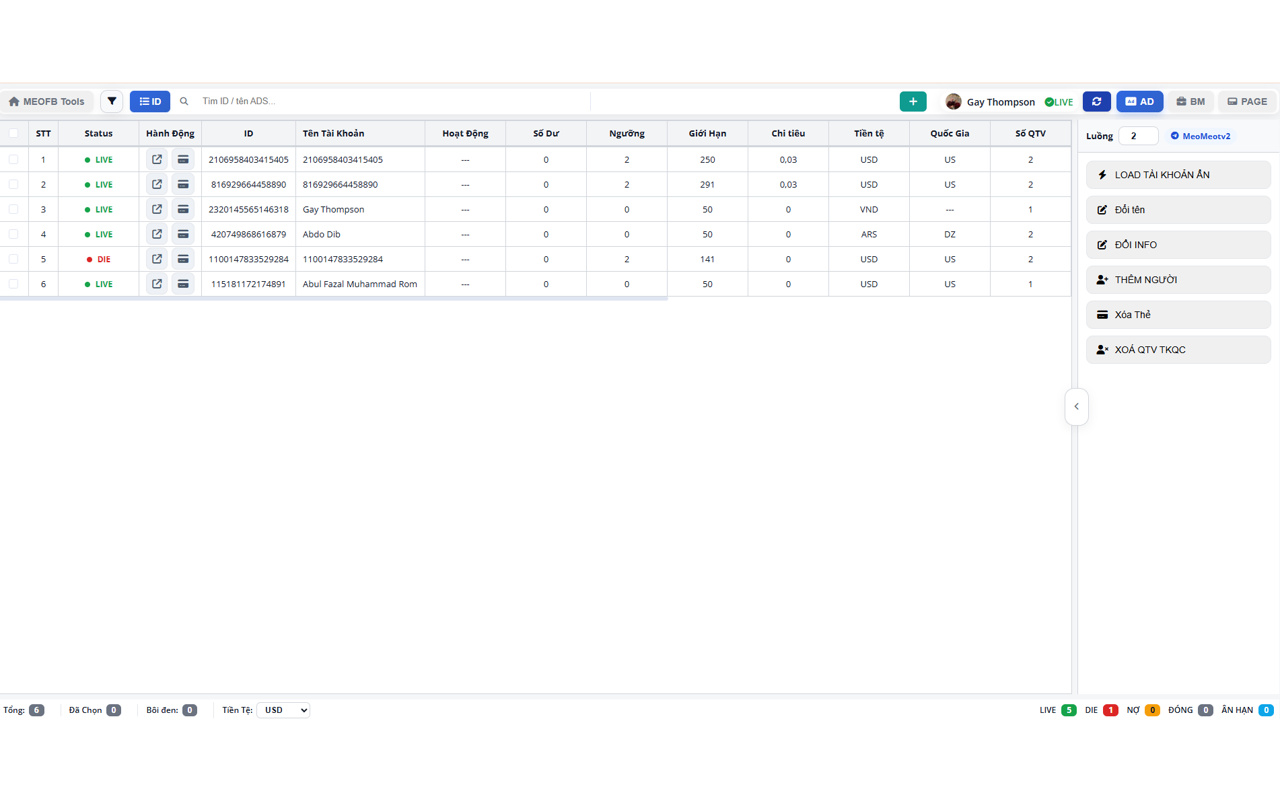Viewport: 1280px width, 800px height.
Task: Click the Xóa Thẻ button
Action: [1178, 314]
